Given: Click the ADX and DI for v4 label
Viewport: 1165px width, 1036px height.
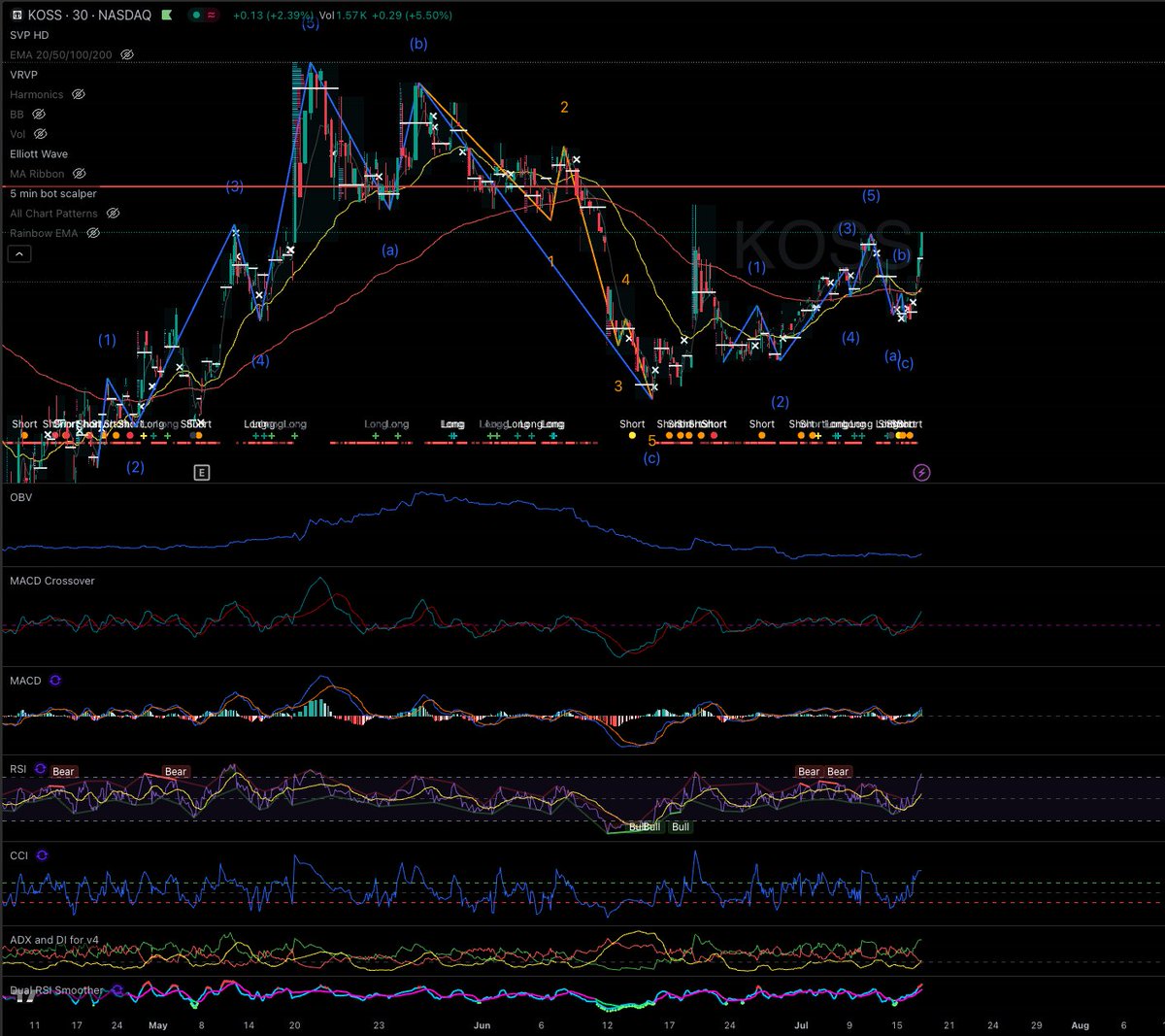Looking at the screenshot, I should pos(54,940).
